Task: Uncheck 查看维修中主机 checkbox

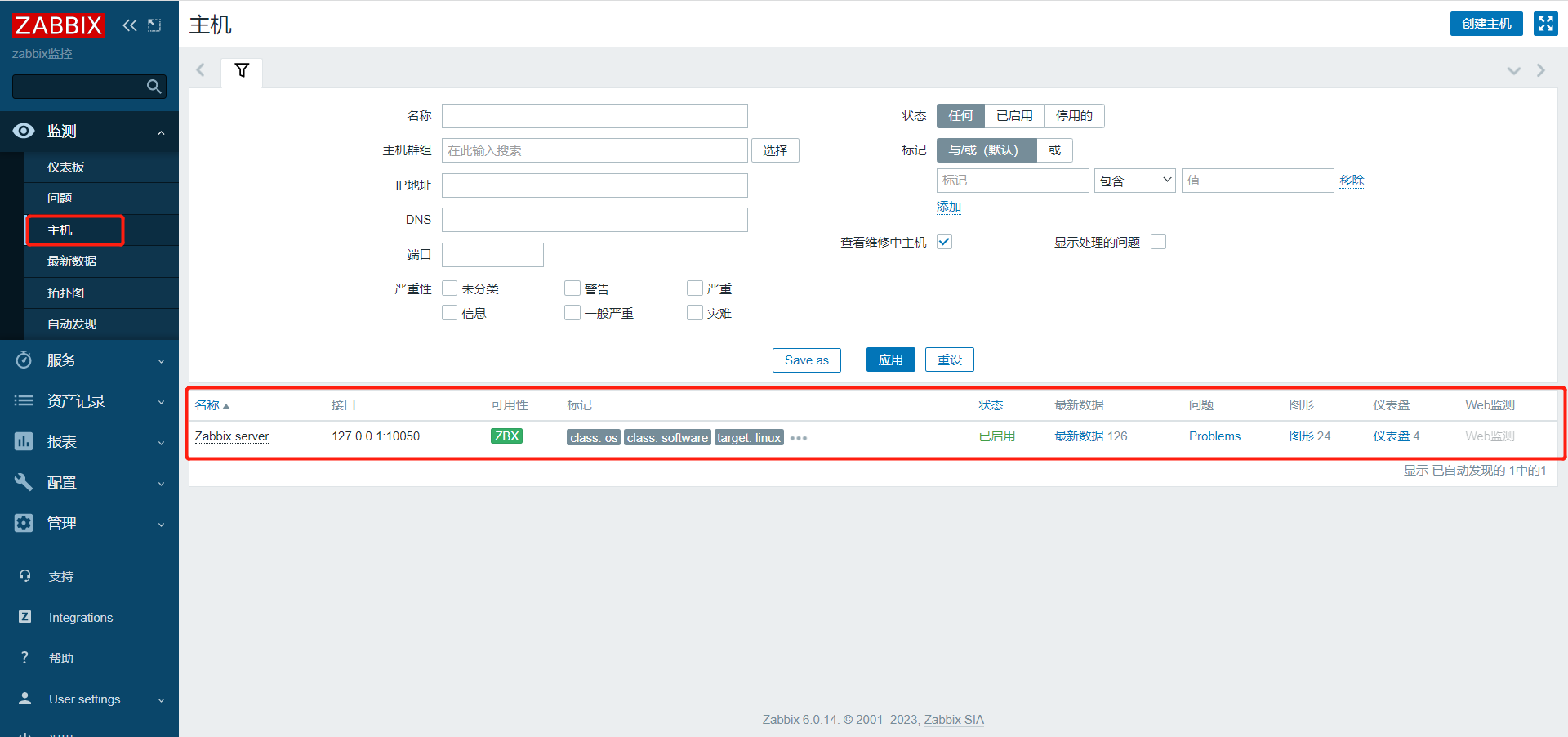Action: pyautogui.click(x=944, y=242)
